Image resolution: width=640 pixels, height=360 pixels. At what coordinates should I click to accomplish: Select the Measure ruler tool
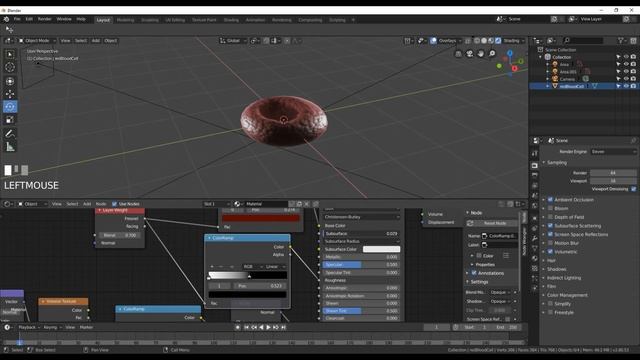[x=10, y=147]
